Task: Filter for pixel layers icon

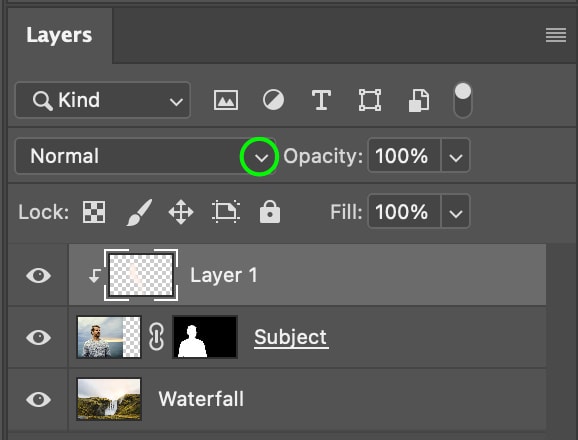Action: click(226, 100)
